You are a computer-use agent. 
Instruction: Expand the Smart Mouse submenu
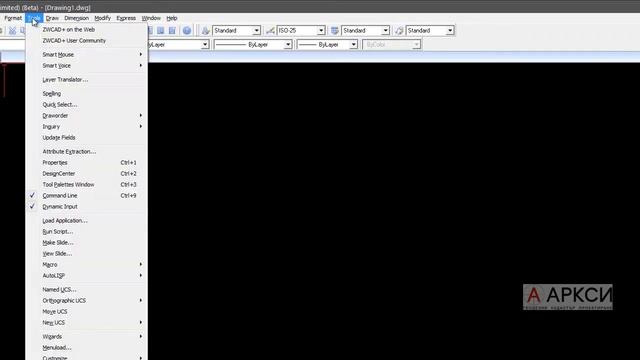point(87,54)
